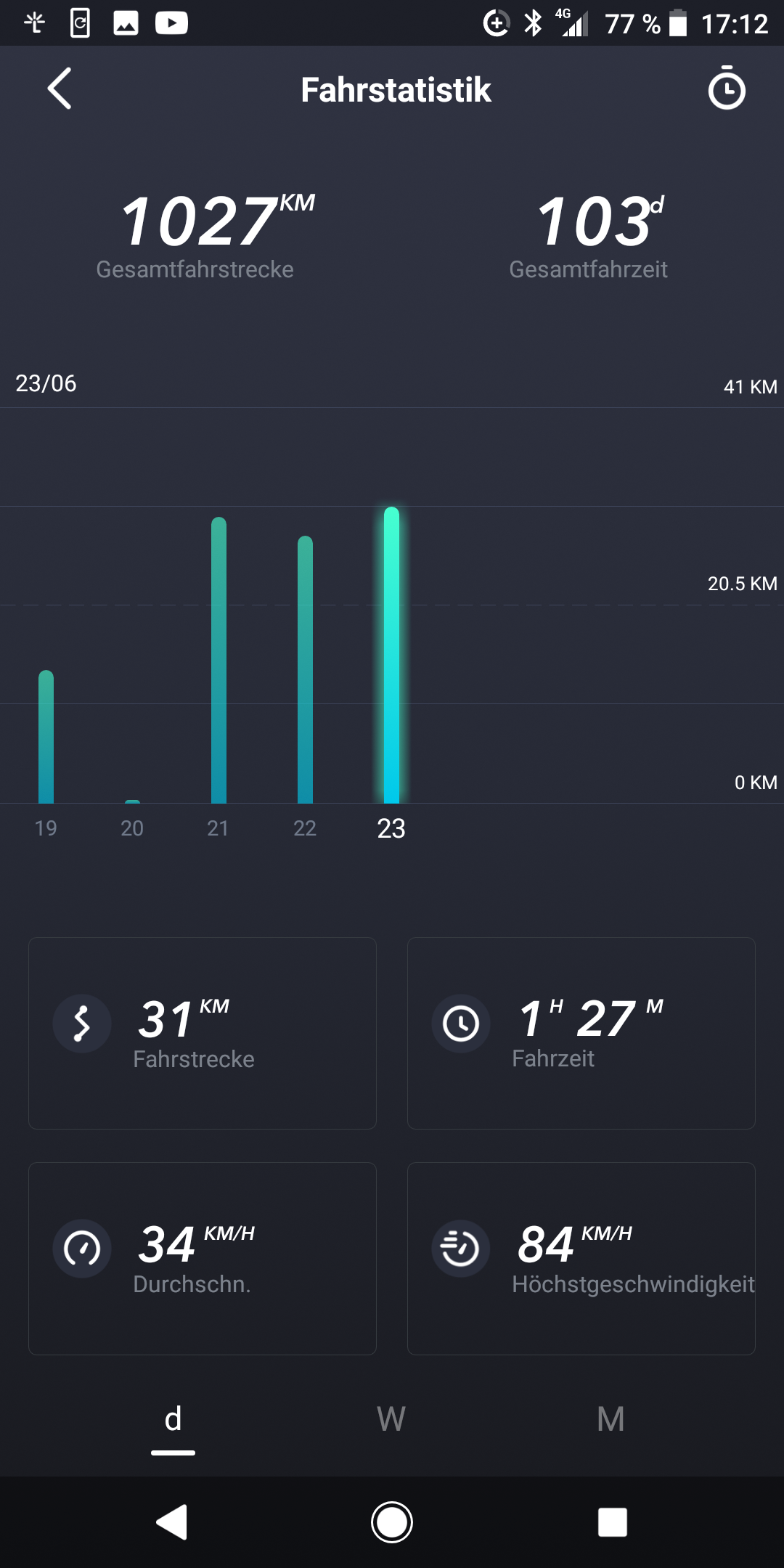784x1568 pixels.
Task: Open the recent apps square button
Action: coord(612,1522)
